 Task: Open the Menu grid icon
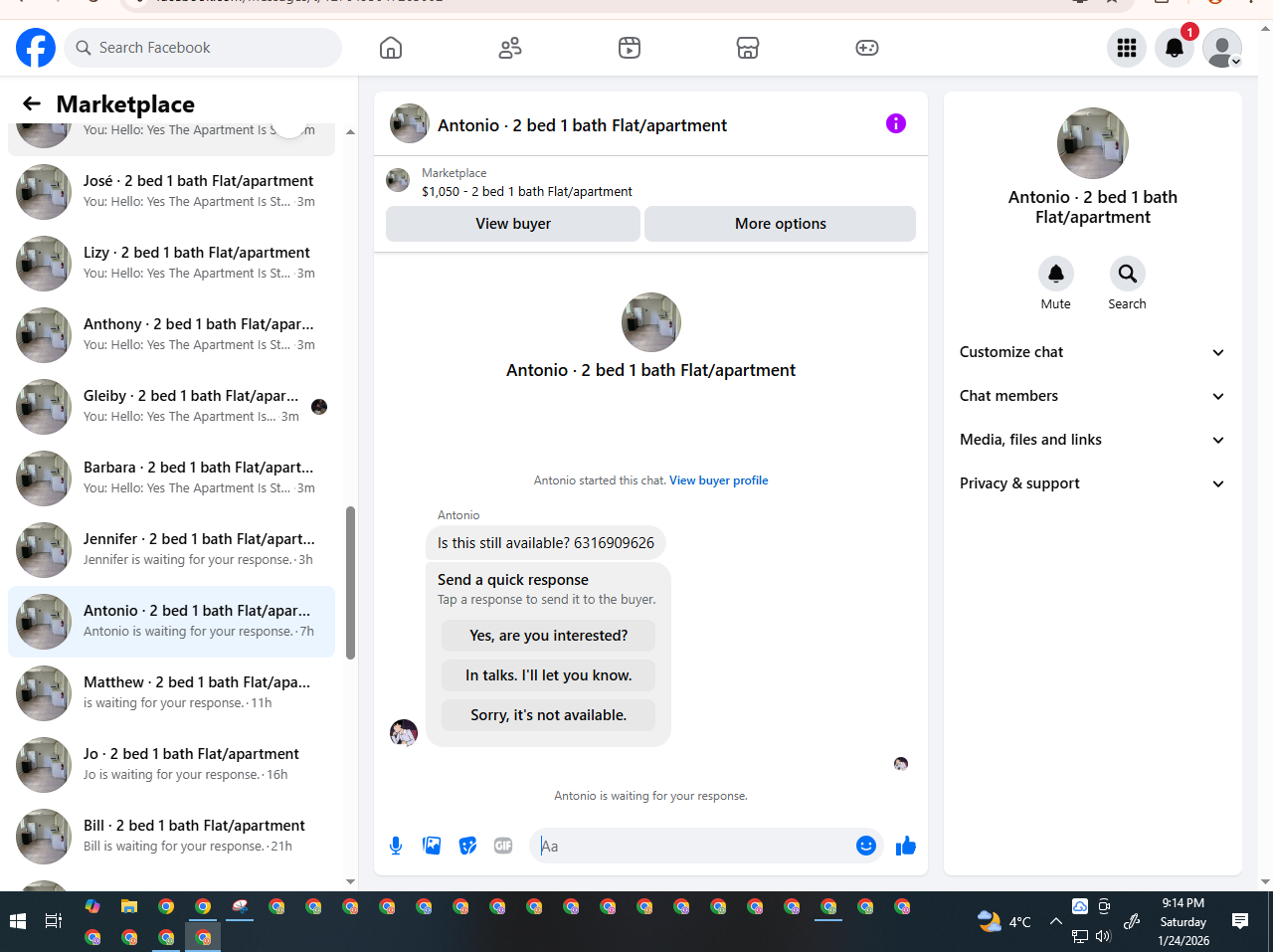tap(1127, 48)
